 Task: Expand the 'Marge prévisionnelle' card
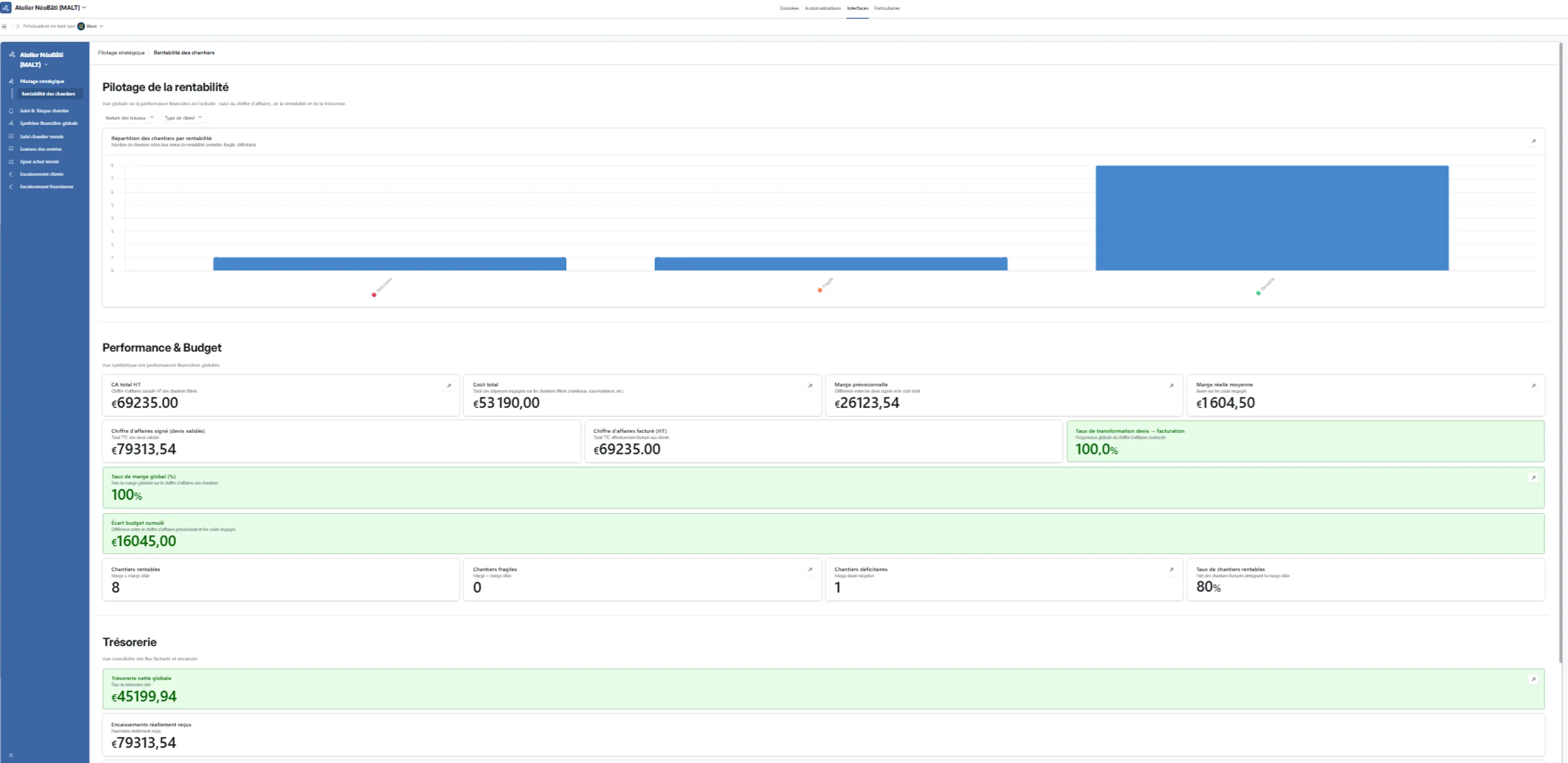click(x=1171, y=386)
